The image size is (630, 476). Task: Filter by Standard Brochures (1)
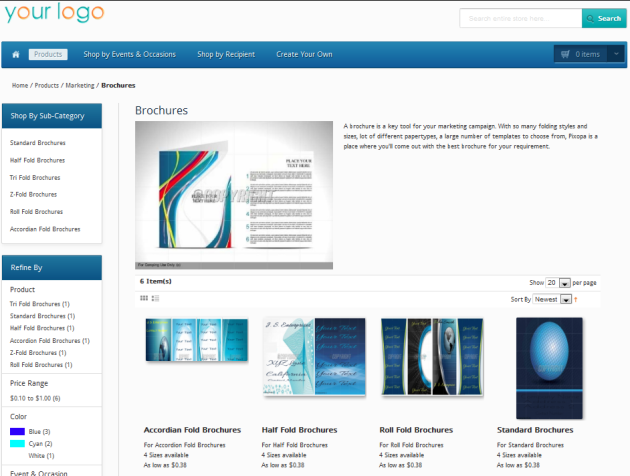[x=43, y=316]
